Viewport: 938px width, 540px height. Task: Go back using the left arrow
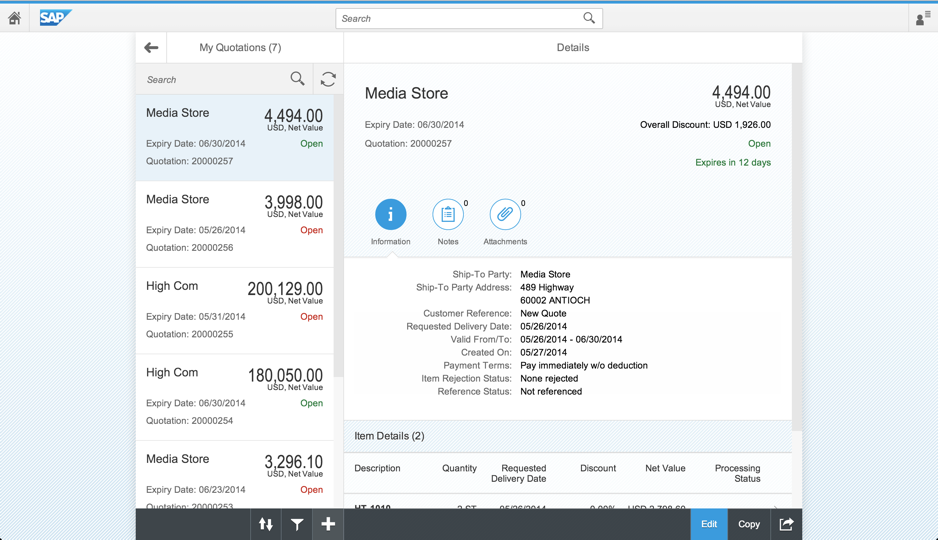pos(151,47)
